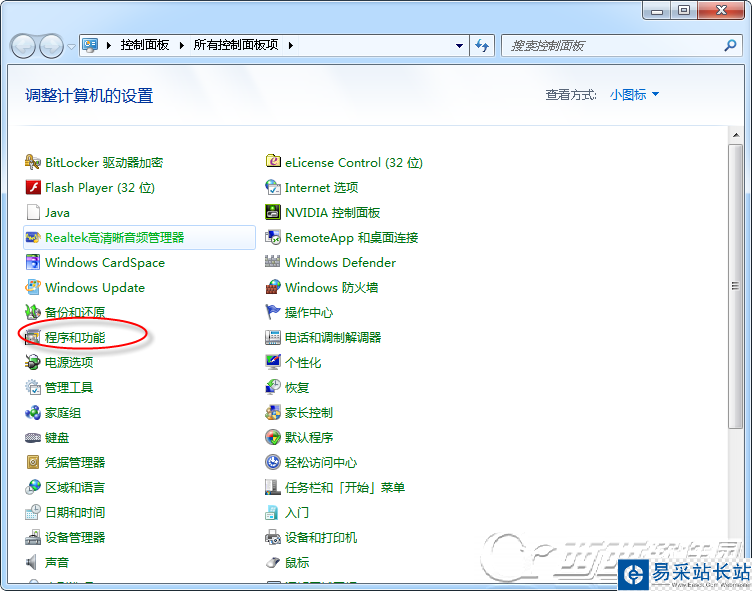Expand the arrow after 所有控制面板项 in breadcrumb
The width and height of the screenshot is (752, 591).
(291, 46)
